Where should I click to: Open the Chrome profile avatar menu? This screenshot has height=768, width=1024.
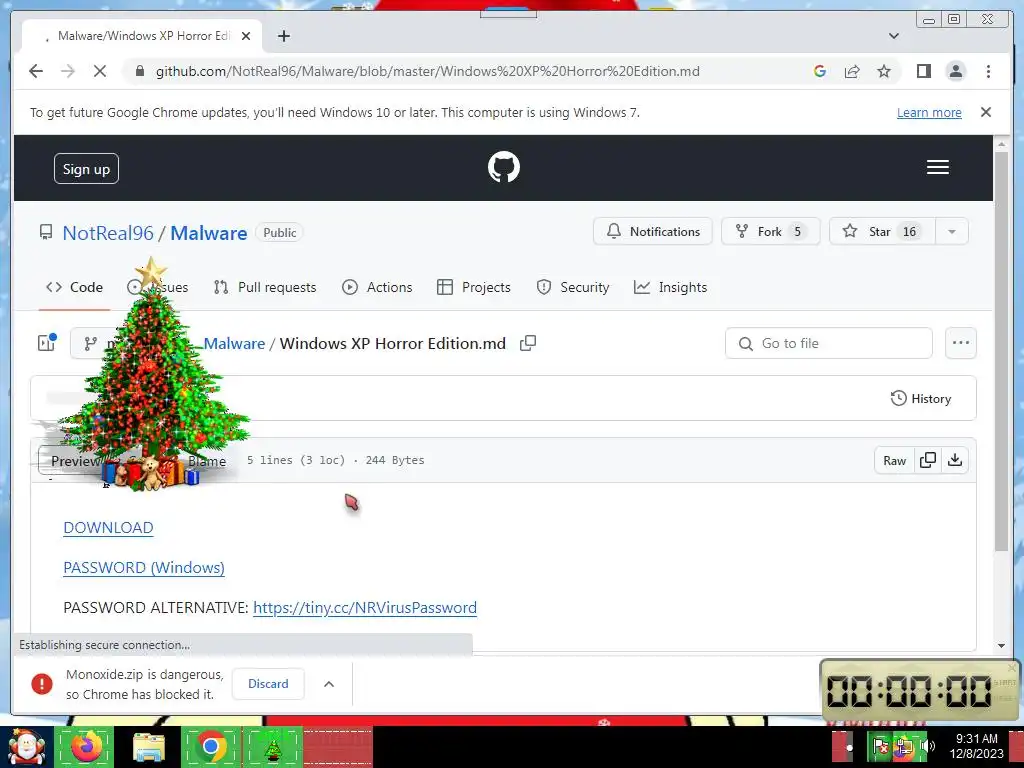click(955, 71)
